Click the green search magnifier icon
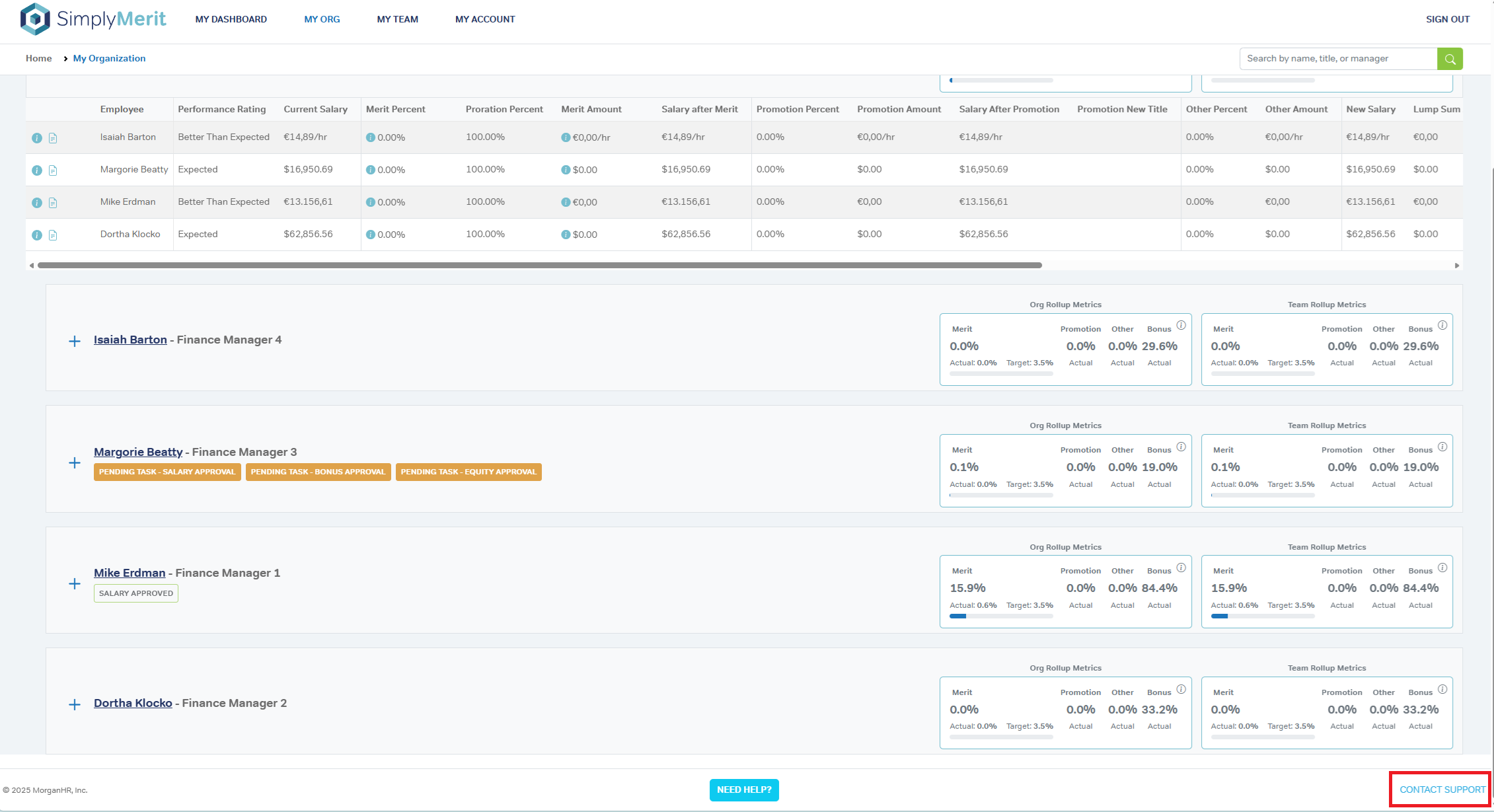Image resolution: width=1494 pixels, height=812 pixels. click(1450, 59)
